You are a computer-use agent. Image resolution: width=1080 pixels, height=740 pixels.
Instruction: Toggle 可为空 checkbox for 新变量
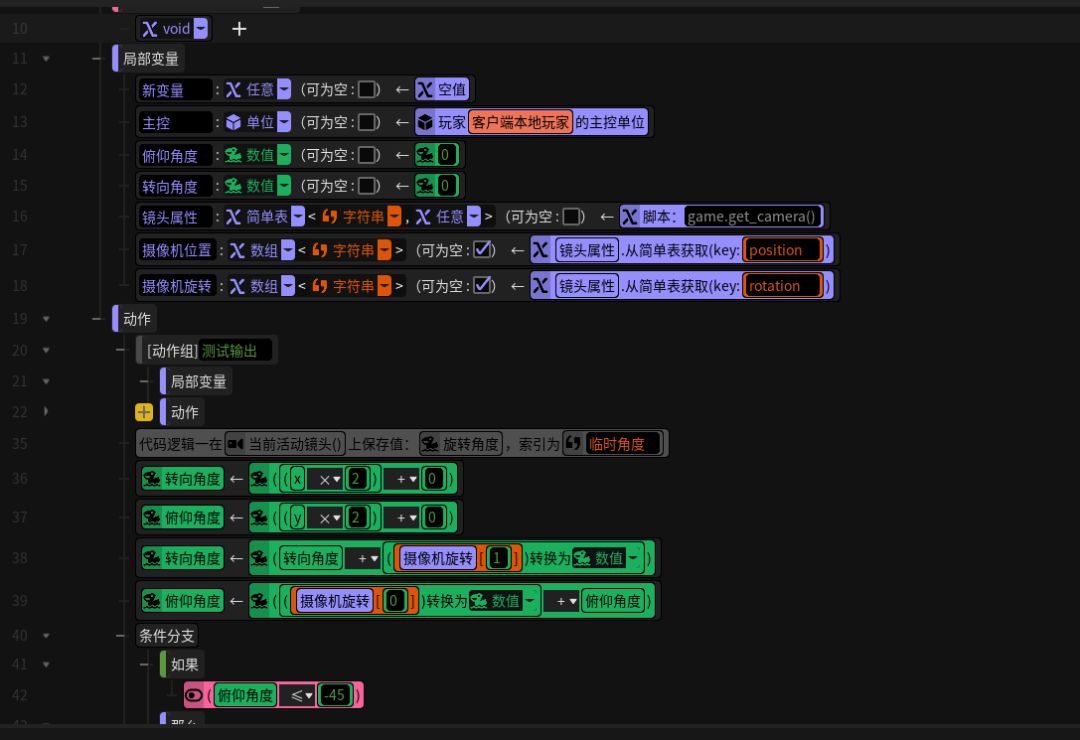coord(368,90)
